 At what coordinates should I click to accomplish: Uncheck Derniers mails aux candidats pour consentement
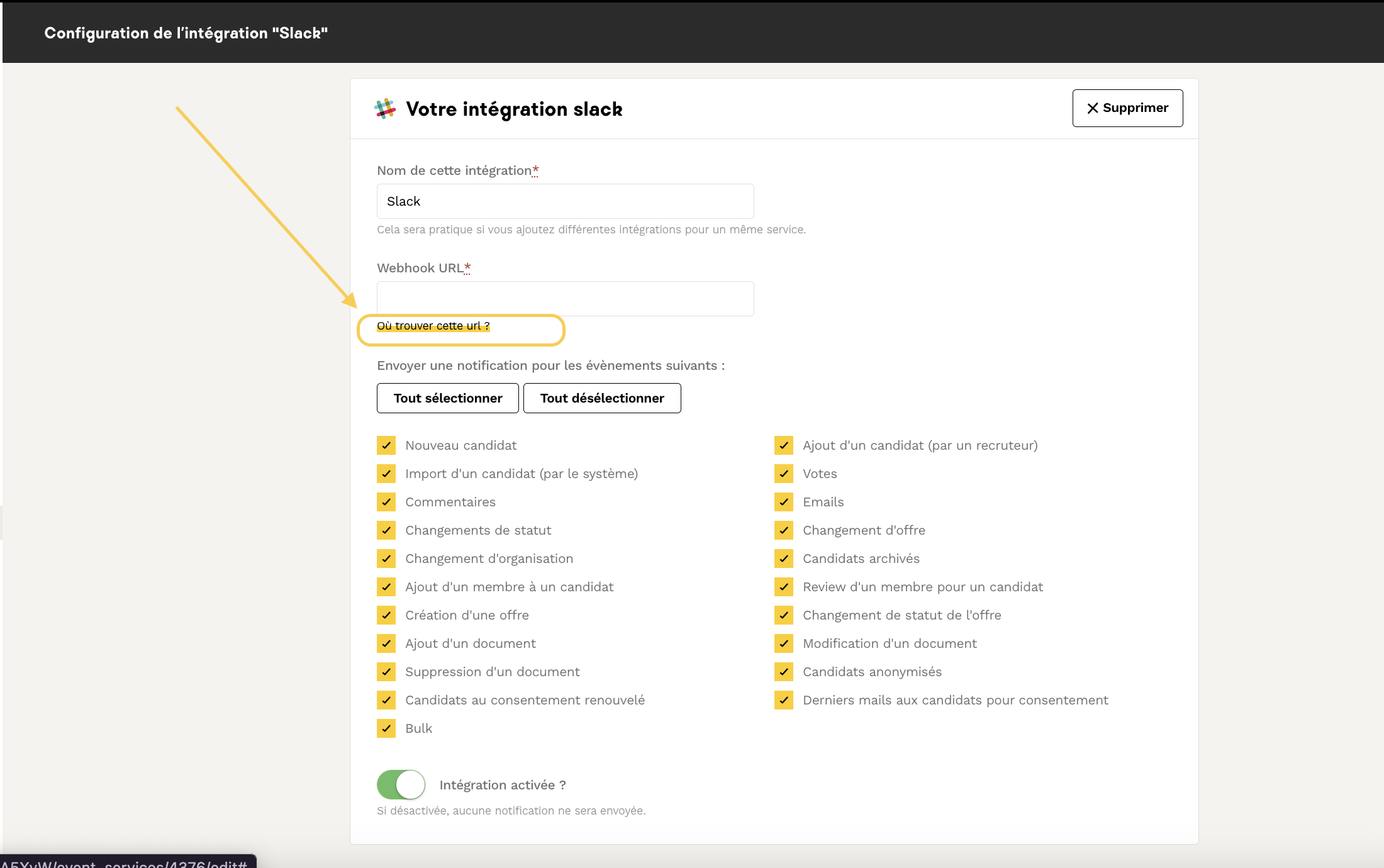[784, 700]
